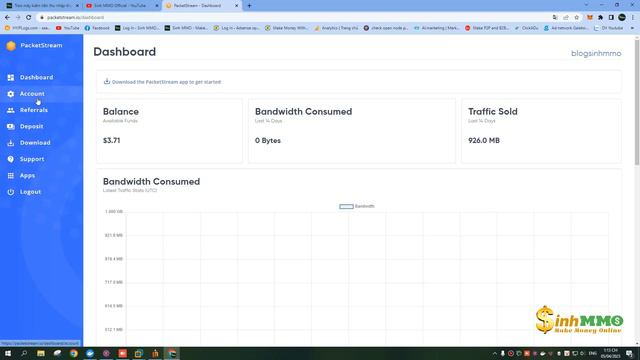640x360 pixels.
Task: Open the YouTube bookmark
Action: [x=68, y=28]
